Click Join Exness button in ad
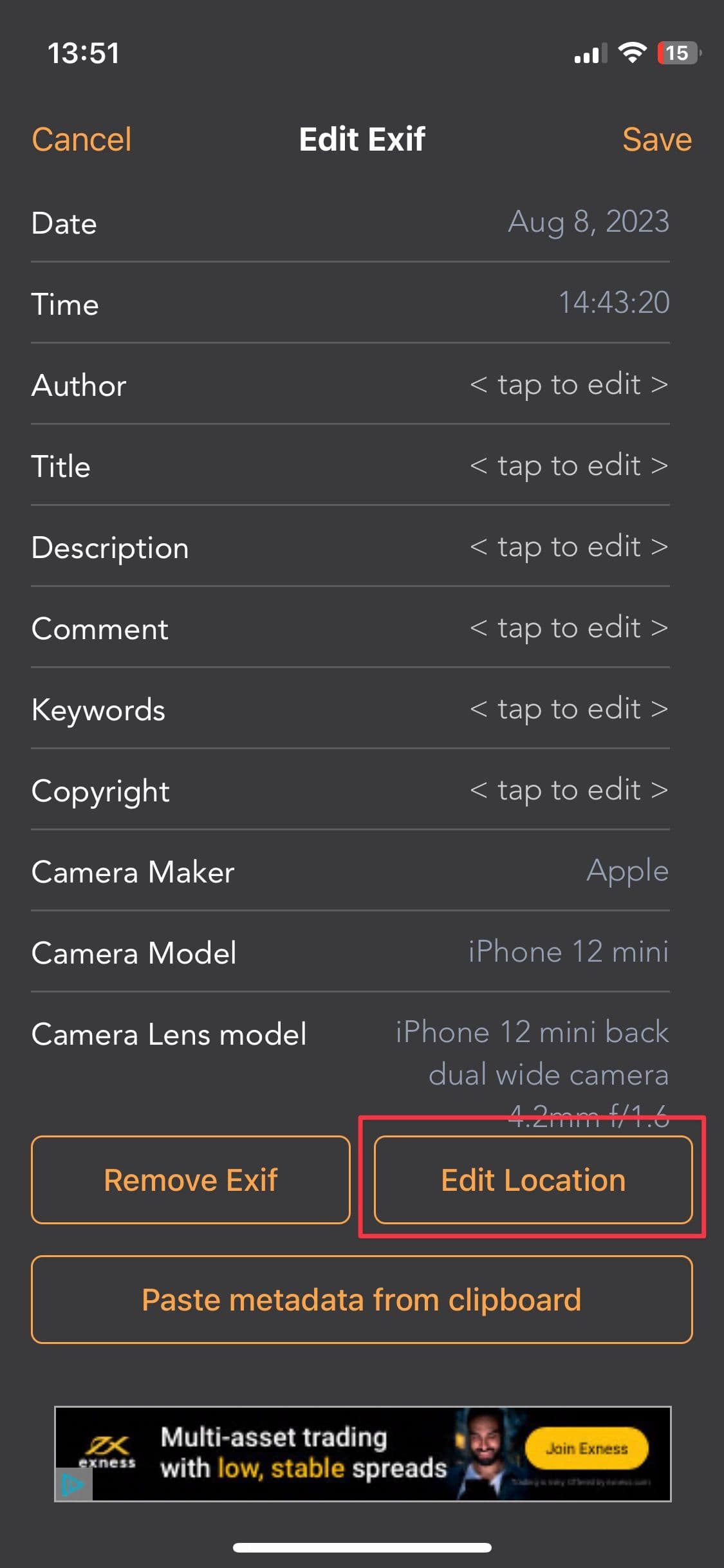Image resolution: width=724 pixels, height=1568 pixels. [x=586, y=1449]
